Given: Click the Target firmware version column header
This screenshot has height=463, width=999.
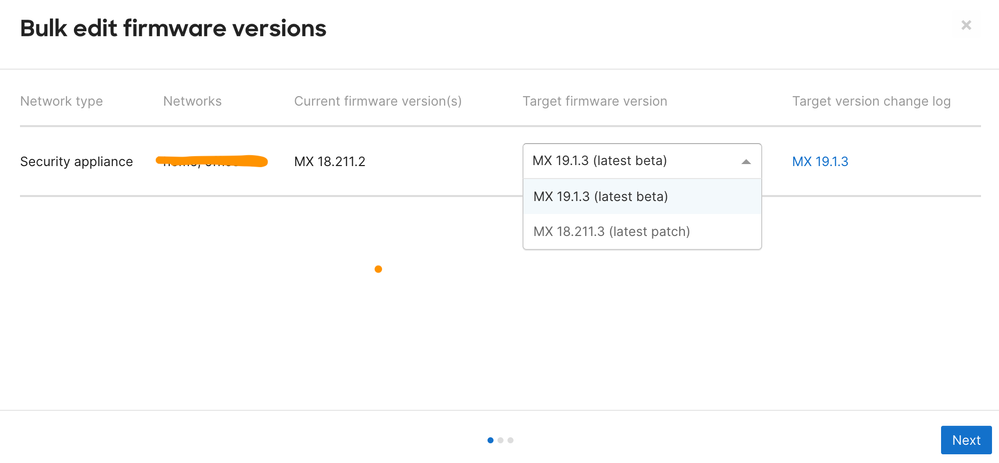Looking at the screenshot, I should pos(595,101).
